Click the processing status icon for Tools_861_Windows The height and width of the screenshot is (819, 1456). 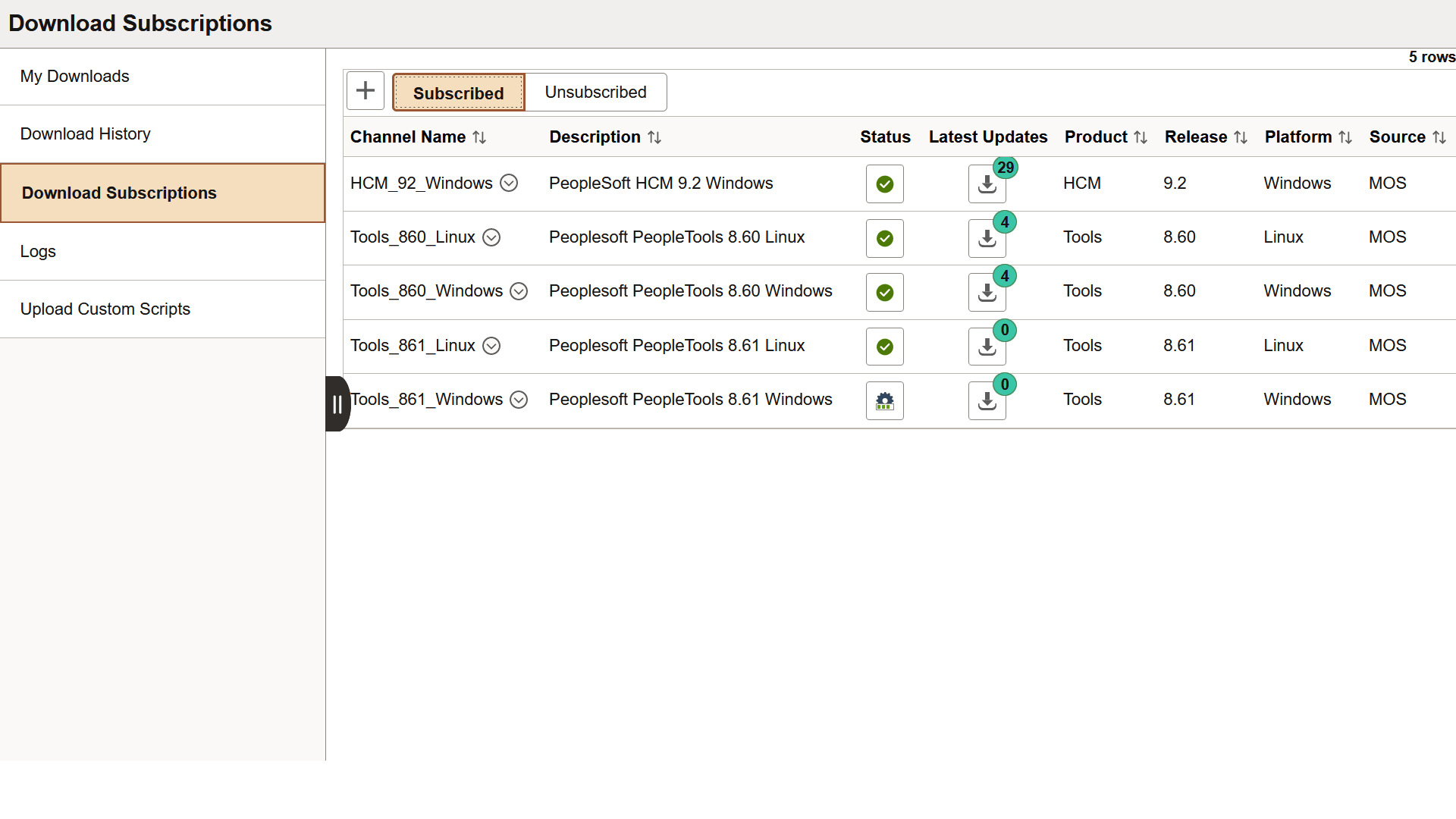coord(884,400)
